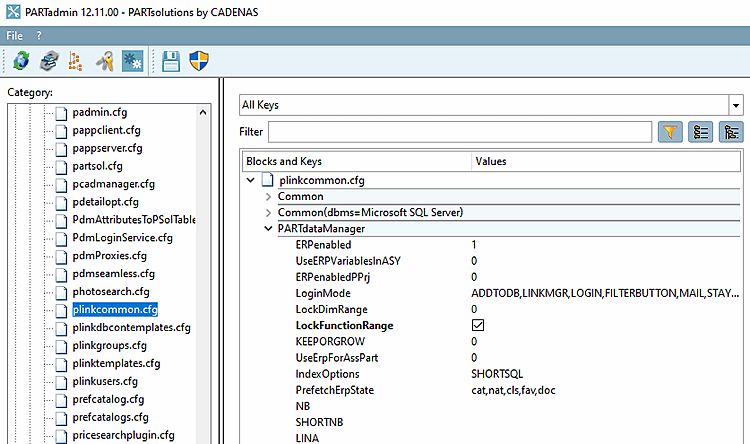The image size is (750, 444).
Task: Toggle the funnel filter button
Action: coord(669,132)
